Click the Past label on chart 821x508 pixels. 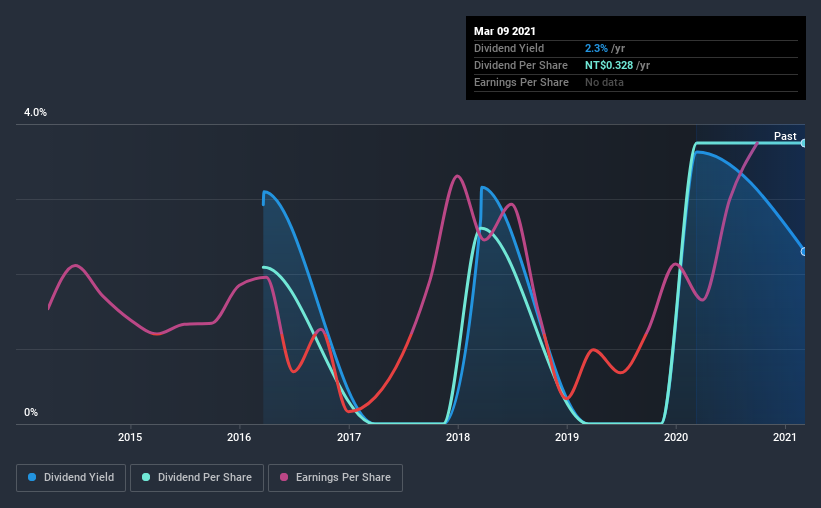785,136
